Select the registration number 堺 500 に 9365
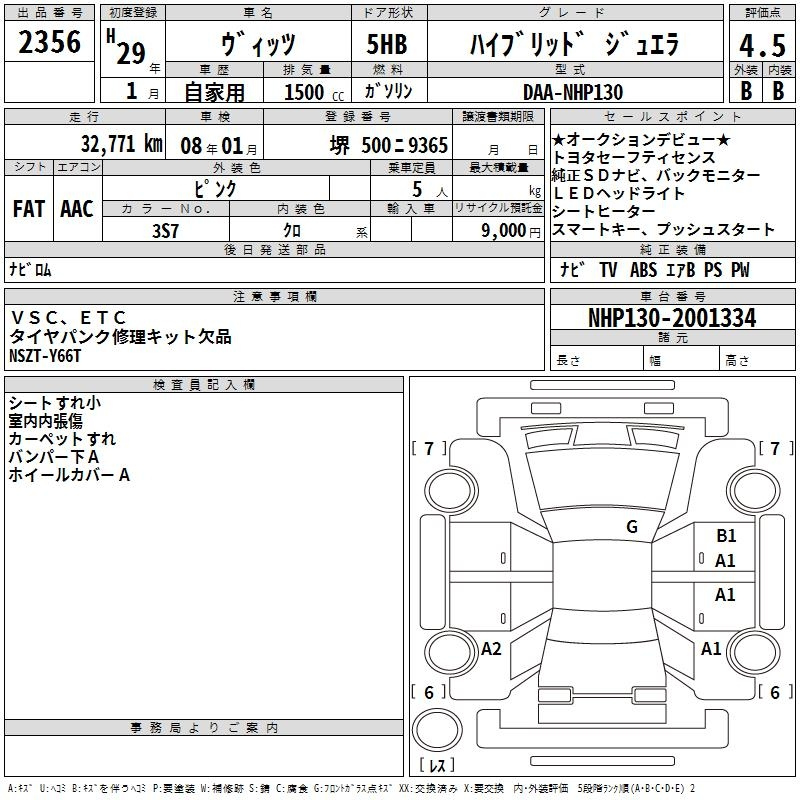 coord(388,145)
